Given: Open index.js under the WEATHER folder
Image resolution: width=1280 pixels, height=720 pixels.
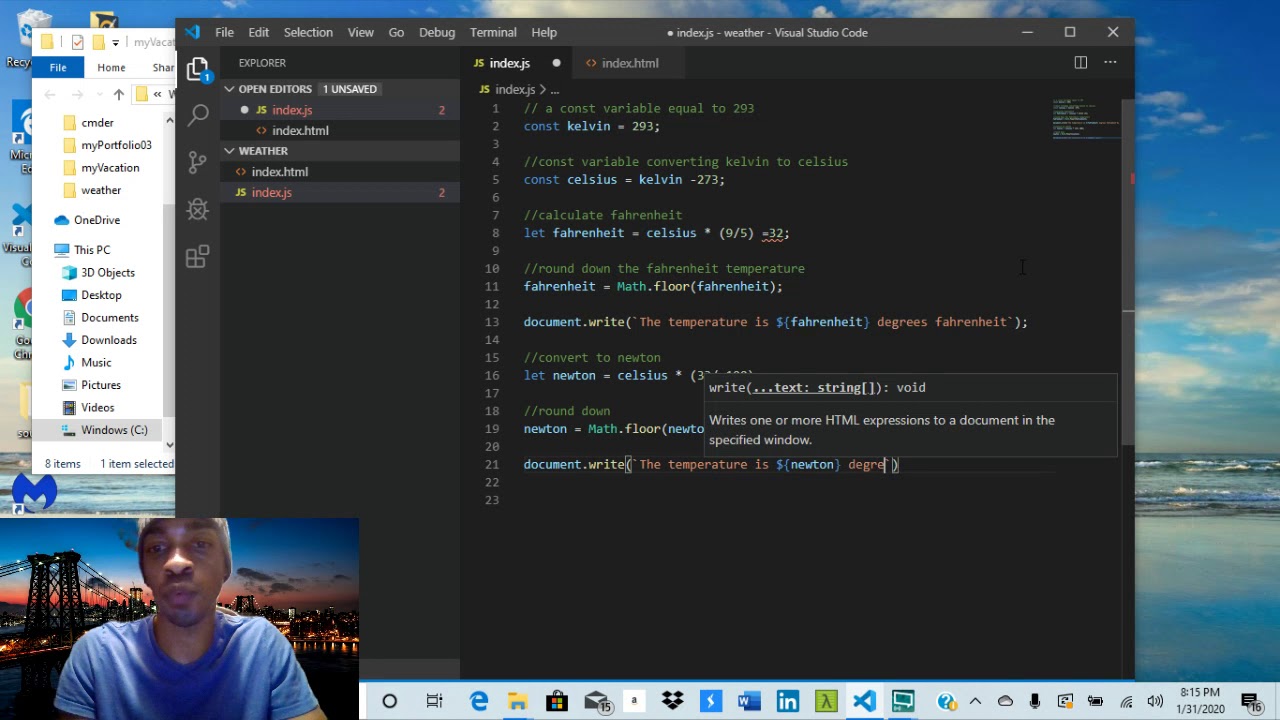Looking at the screenshot, I should 340,192.
